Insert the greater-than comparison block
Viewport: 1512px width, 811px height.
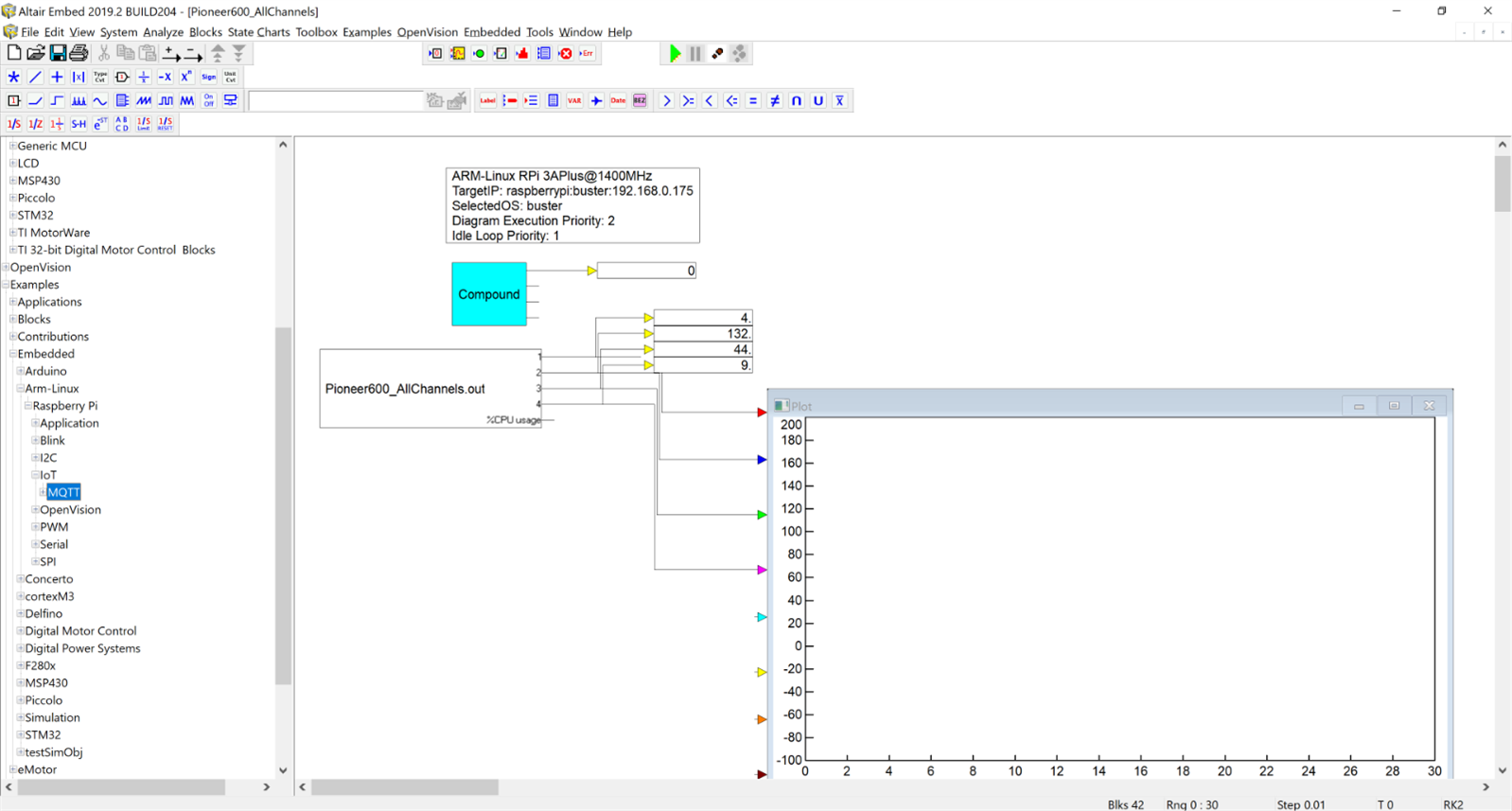(x=666, y=100)
